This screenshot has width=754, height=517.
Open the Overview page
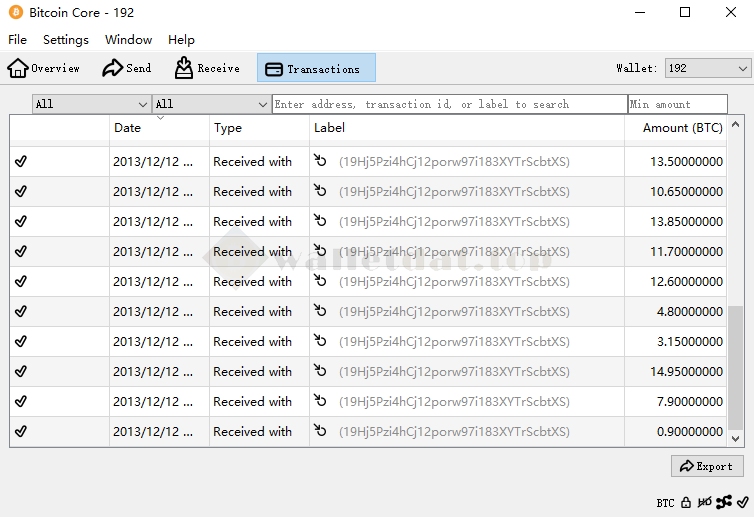[44, 68]
